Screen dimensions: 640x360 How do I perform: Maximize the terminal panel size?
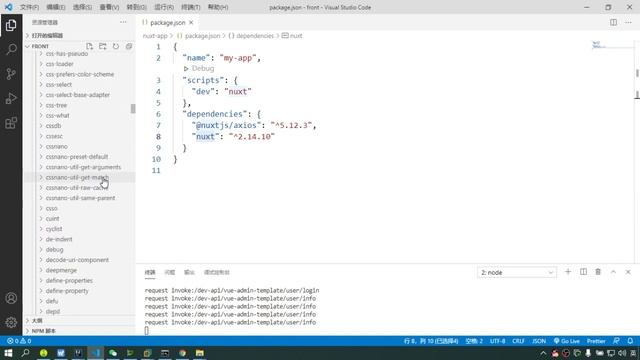[613, 272]
